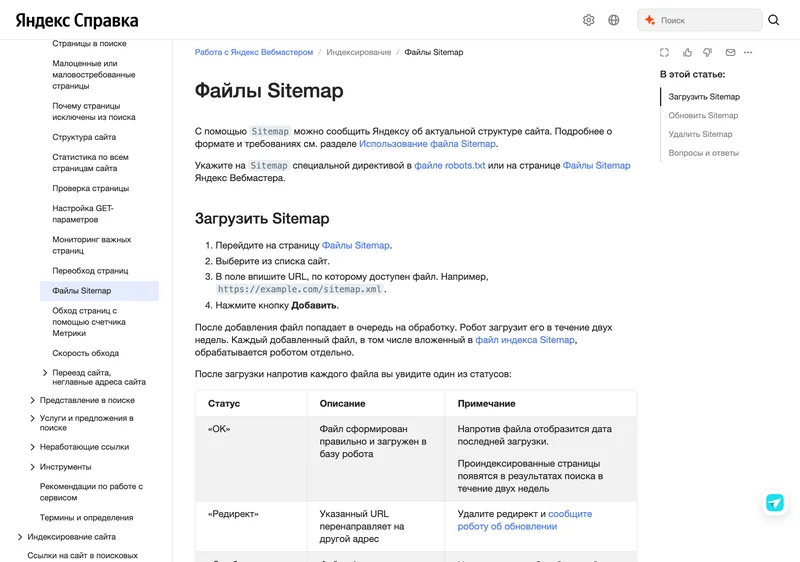
Task: Jump to Вопросы и ответы in contents
Action: [x=704, y=153]
